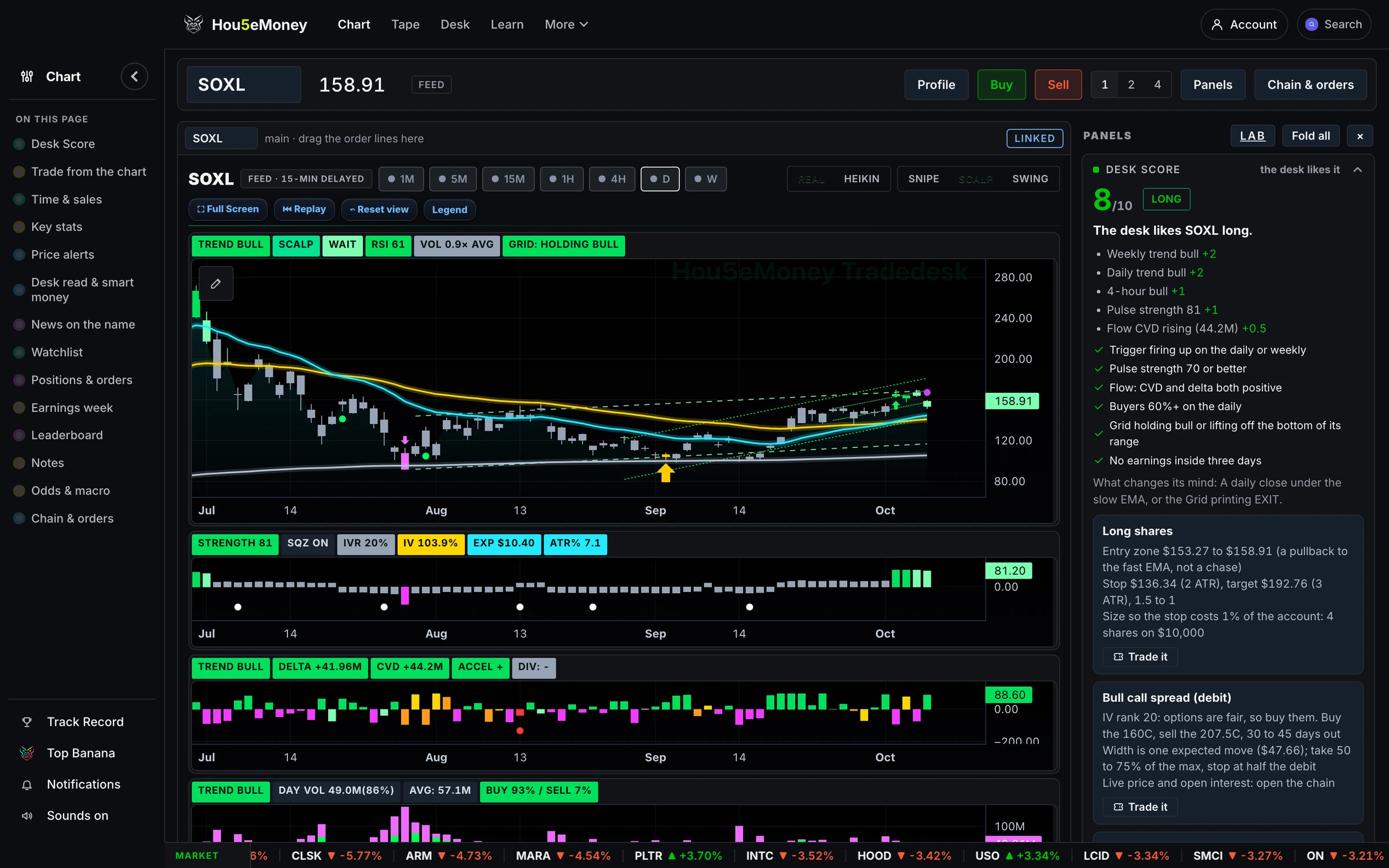Select 2-chart layout
1389x868 pixels.
pyautogui.click(x=1131, y=84)
